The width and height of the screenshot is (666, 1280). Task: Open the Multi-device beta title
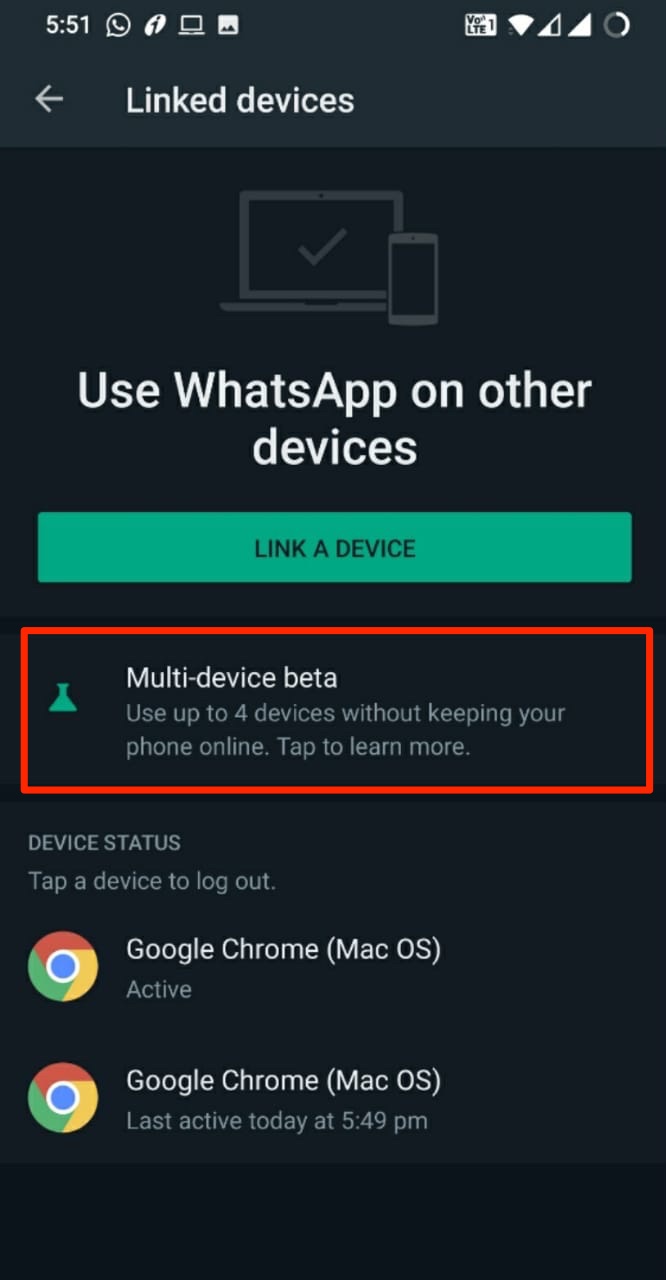(x=231, y=678)
